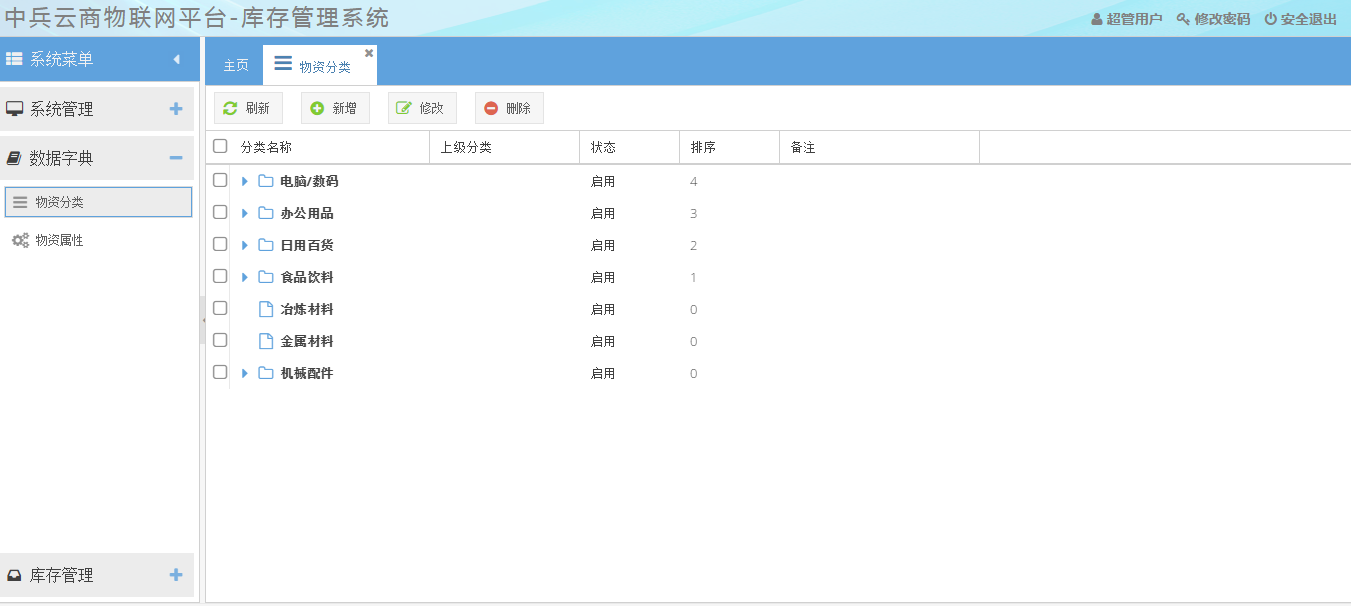Viewport: 1351px width, 606px height.
Task: Open 物资分类 in the sidebar menu
Action: 98,202
